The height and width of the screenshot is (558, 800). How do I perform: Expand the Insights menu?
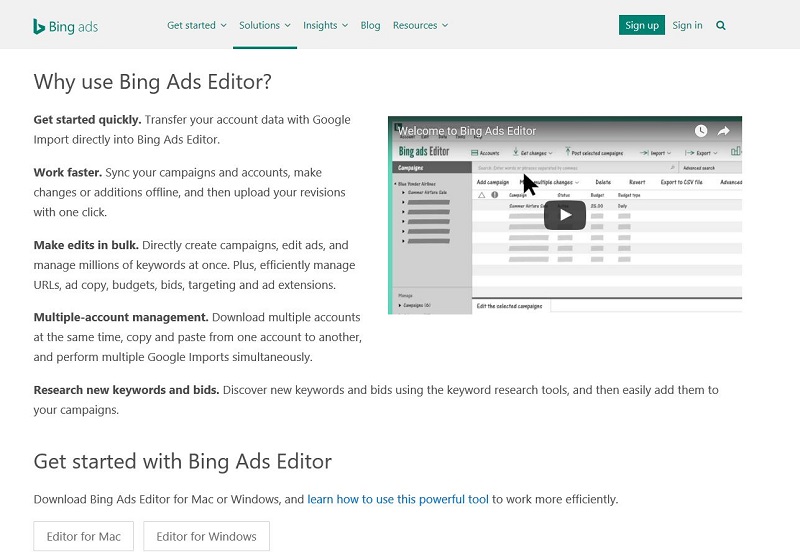(326, 26)
